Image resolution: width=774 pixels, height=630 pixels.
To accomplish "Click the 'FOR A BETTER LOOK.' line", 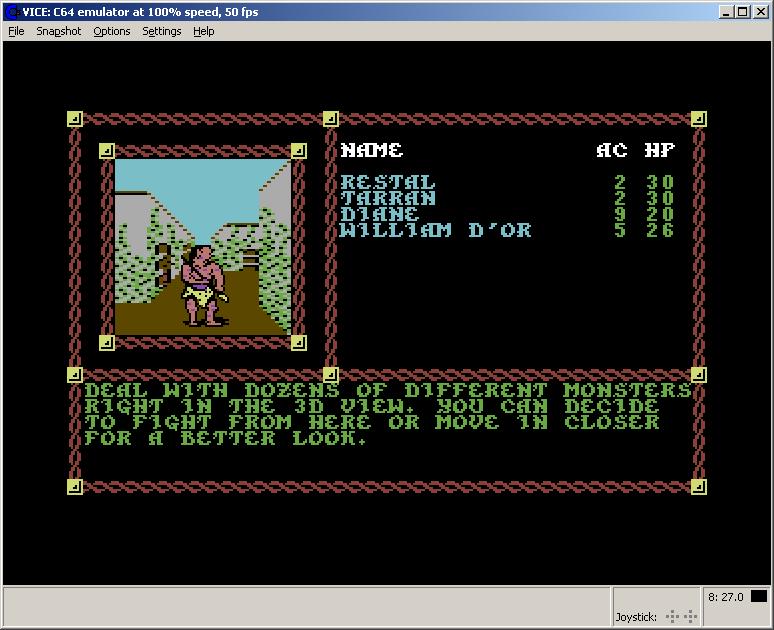I will click(226, 438).
